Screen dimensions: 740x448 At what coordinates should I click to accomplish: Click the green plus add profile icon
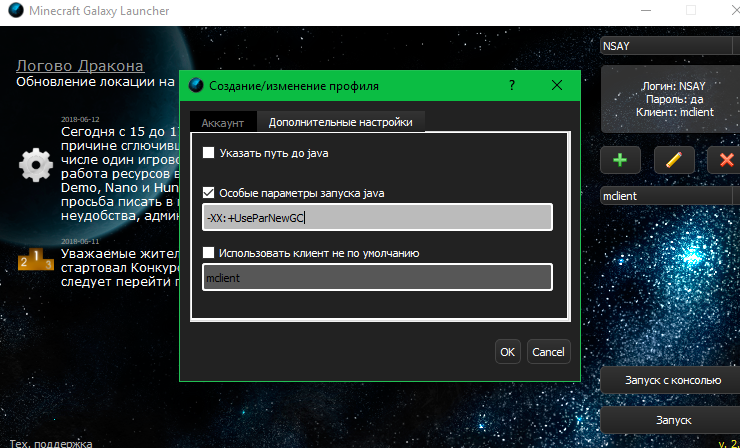pyautogui.click(x=620, y=160)
